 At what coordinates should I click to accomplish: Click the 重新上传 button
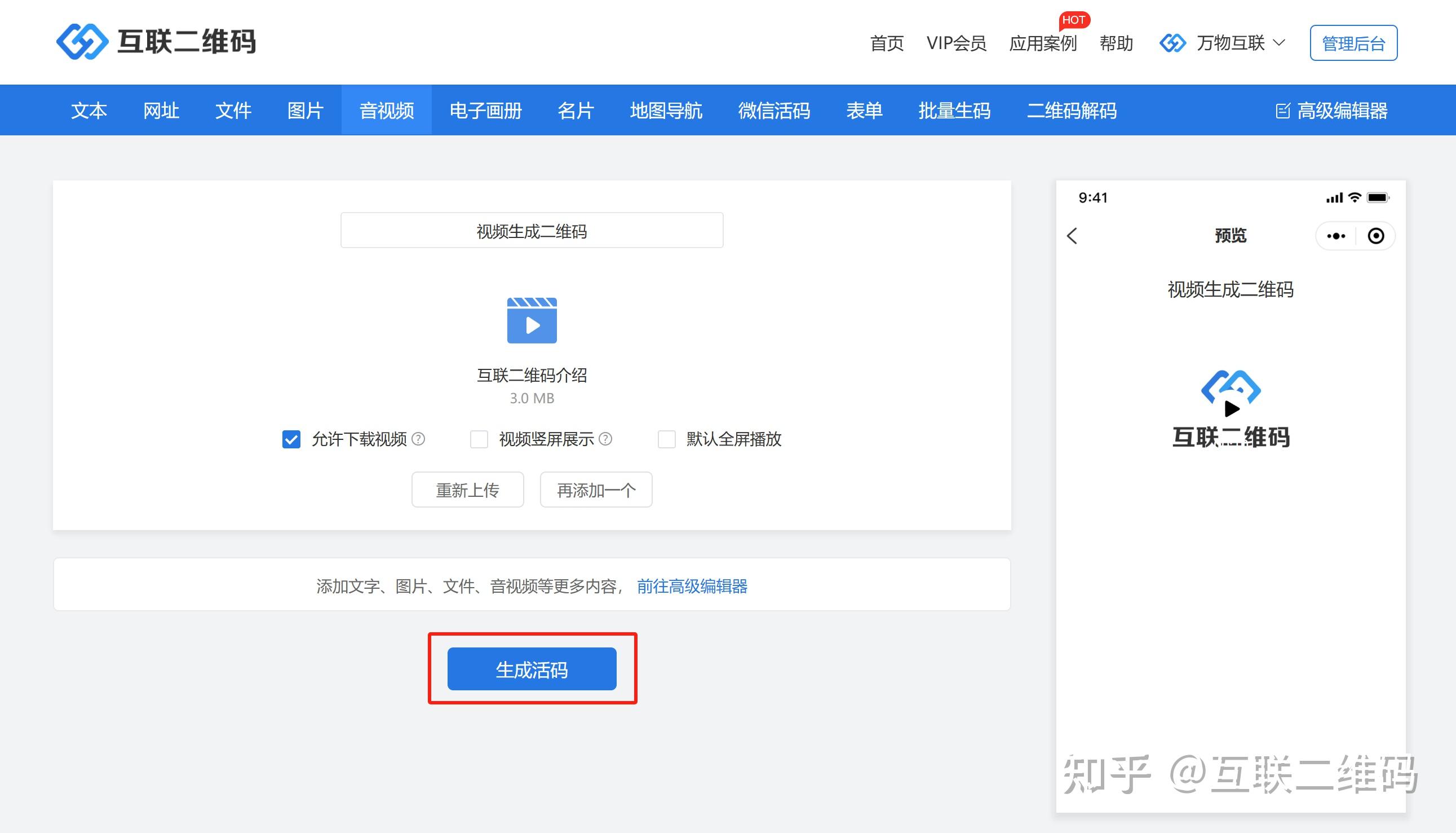468,490
